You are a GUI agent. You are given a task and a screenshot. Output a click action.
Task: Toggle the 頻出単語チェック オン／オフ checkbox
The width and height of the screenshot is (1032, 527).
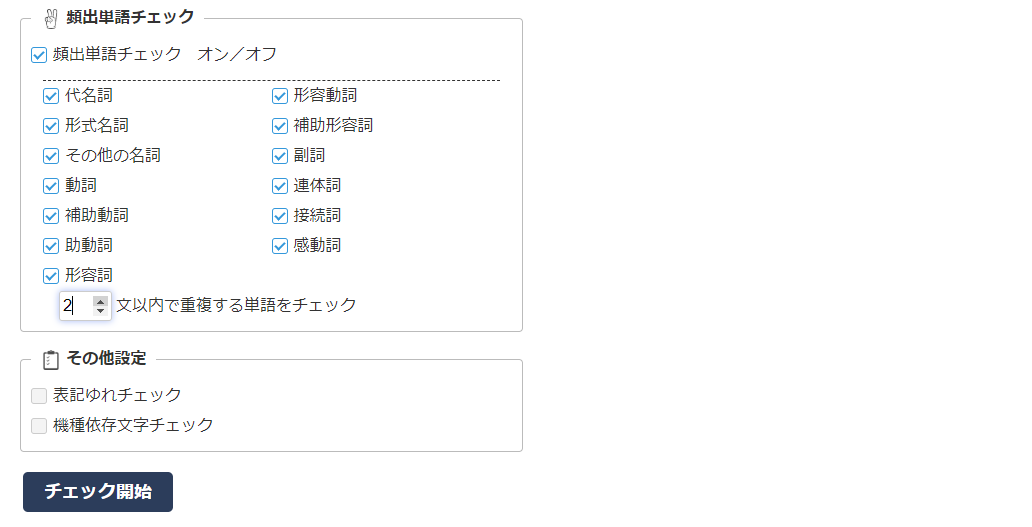[x=39, y=55]
